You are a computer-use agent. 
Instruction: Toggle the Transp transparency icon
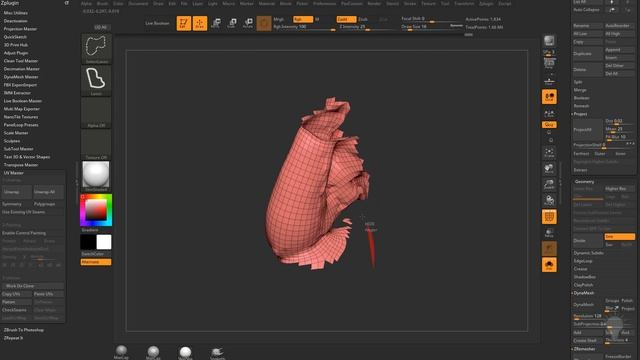click(549, 233)
